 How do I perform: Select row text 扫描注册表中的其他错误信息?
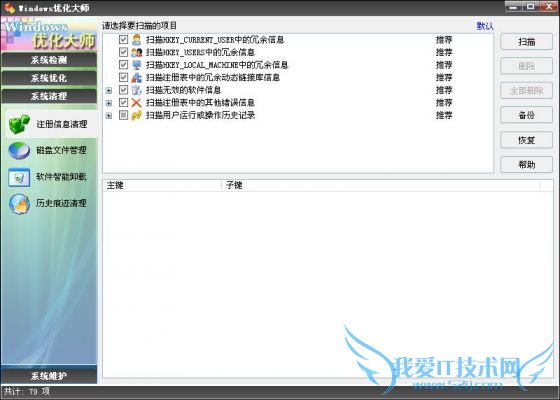click(200, 103)
